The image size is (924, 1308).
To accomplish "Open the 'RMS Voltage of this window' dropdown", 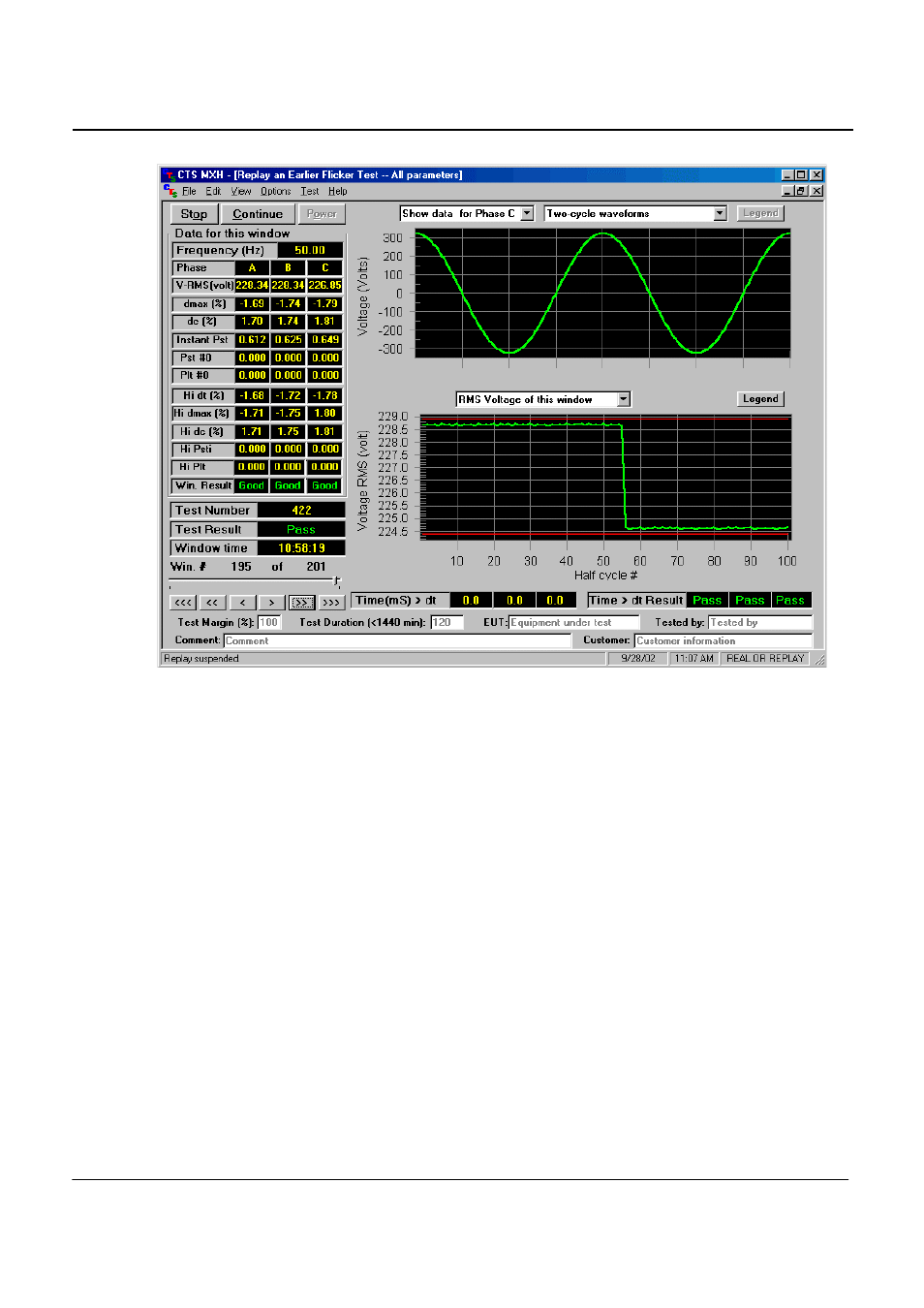I will point(624,399).
